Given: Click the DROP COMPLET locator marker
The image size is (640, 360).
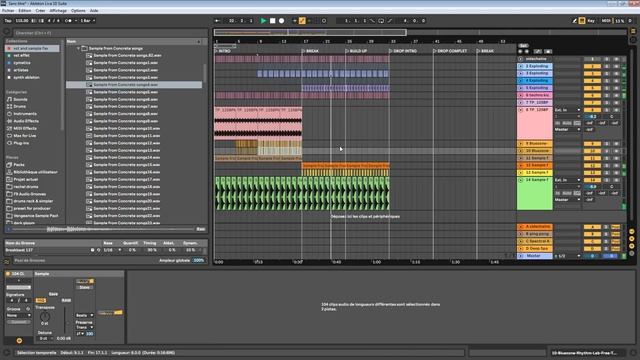Looking at the screenshot, I should (x=450, y=51).
